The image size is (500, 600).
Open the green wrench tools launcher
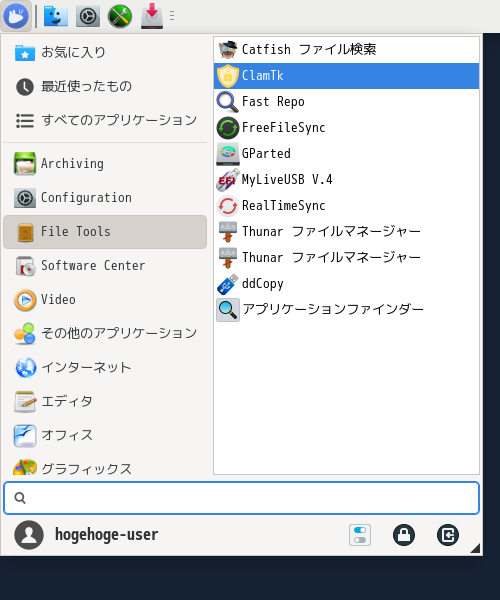click(120, 16)
